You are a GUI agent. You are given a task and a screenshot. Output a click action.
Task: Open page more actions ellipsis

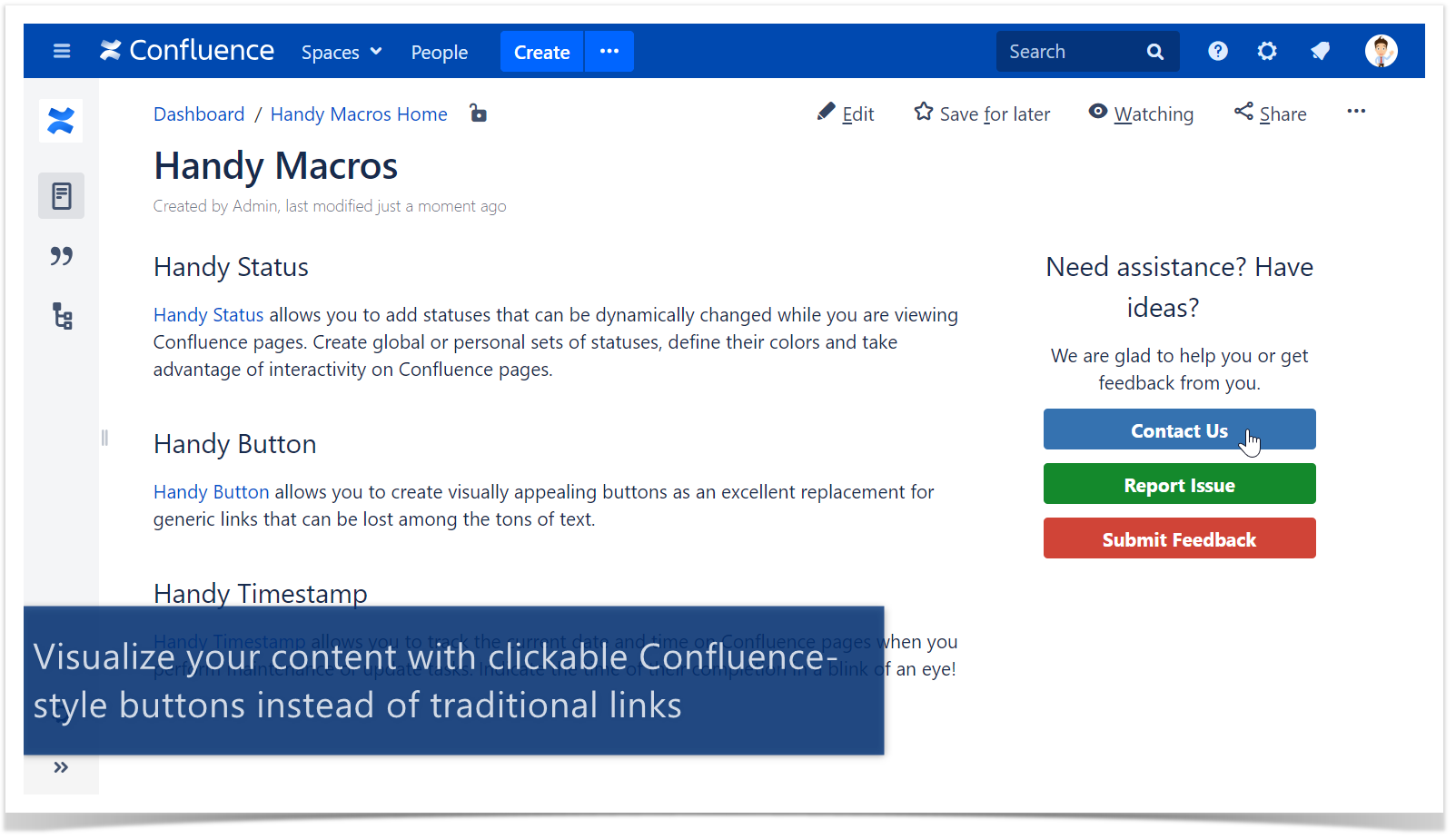(1356, 112)
